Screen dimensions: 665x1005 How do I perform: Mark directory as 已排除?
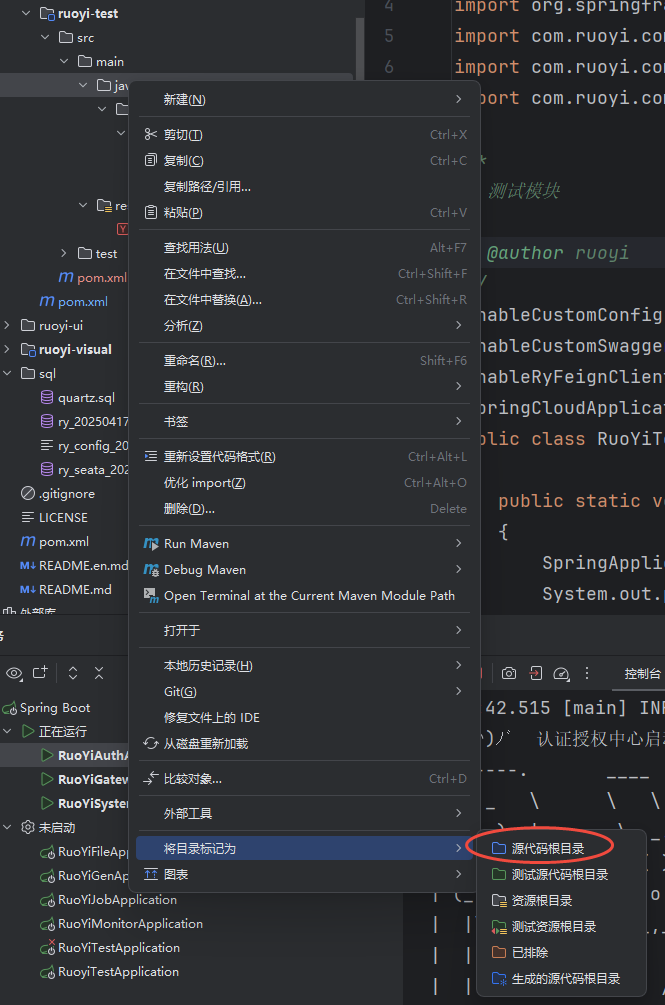pyautogui.click(x=529, y=952)
